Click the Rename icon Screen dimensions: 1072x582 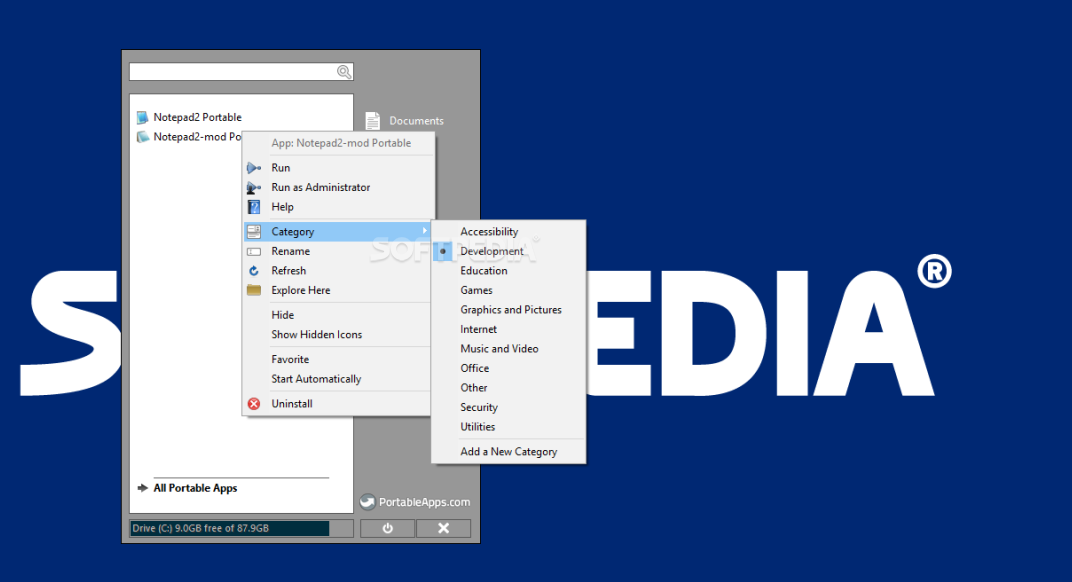click(254, 252)
